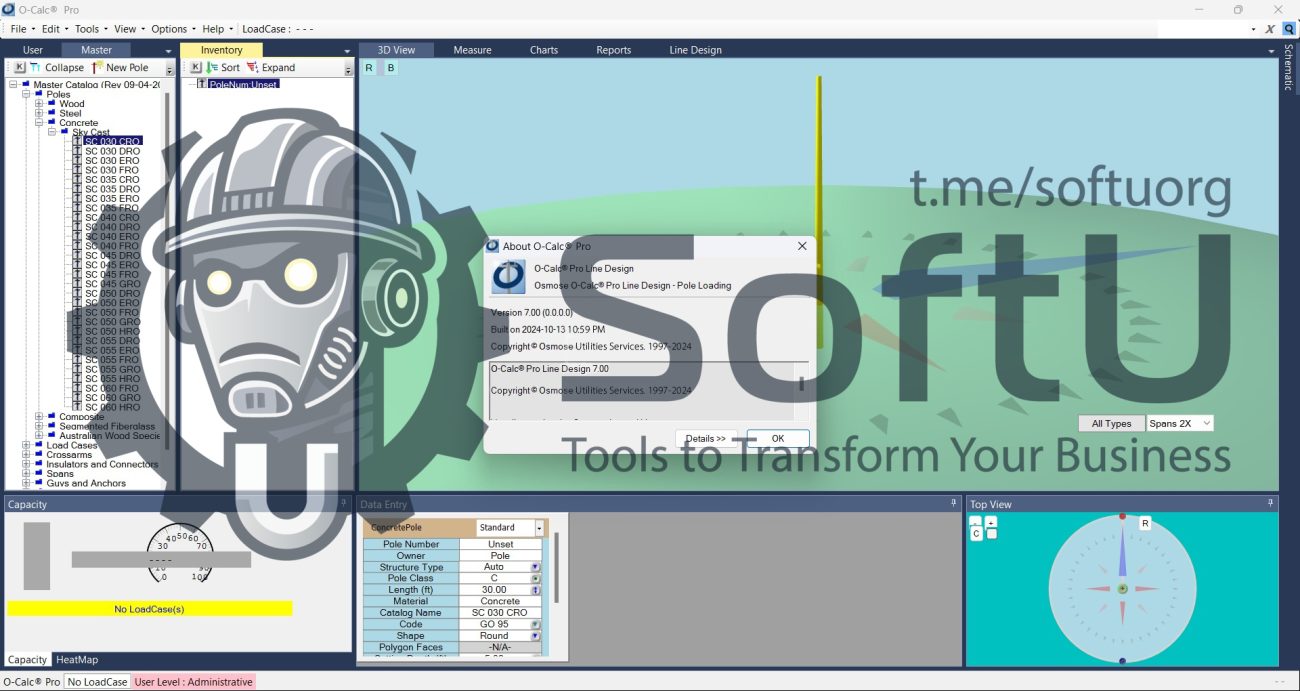Expand the Steel poles node
1300x691 pixels.
[x=39, y=113]
